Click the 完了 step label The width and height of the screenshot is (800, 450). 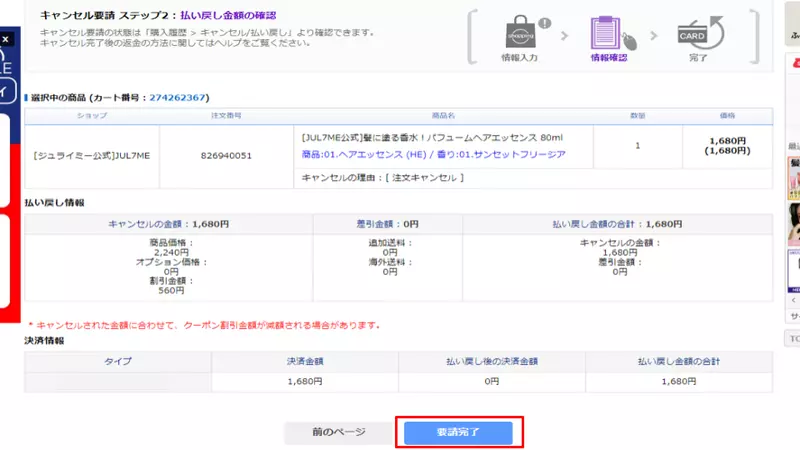(697, 59)
